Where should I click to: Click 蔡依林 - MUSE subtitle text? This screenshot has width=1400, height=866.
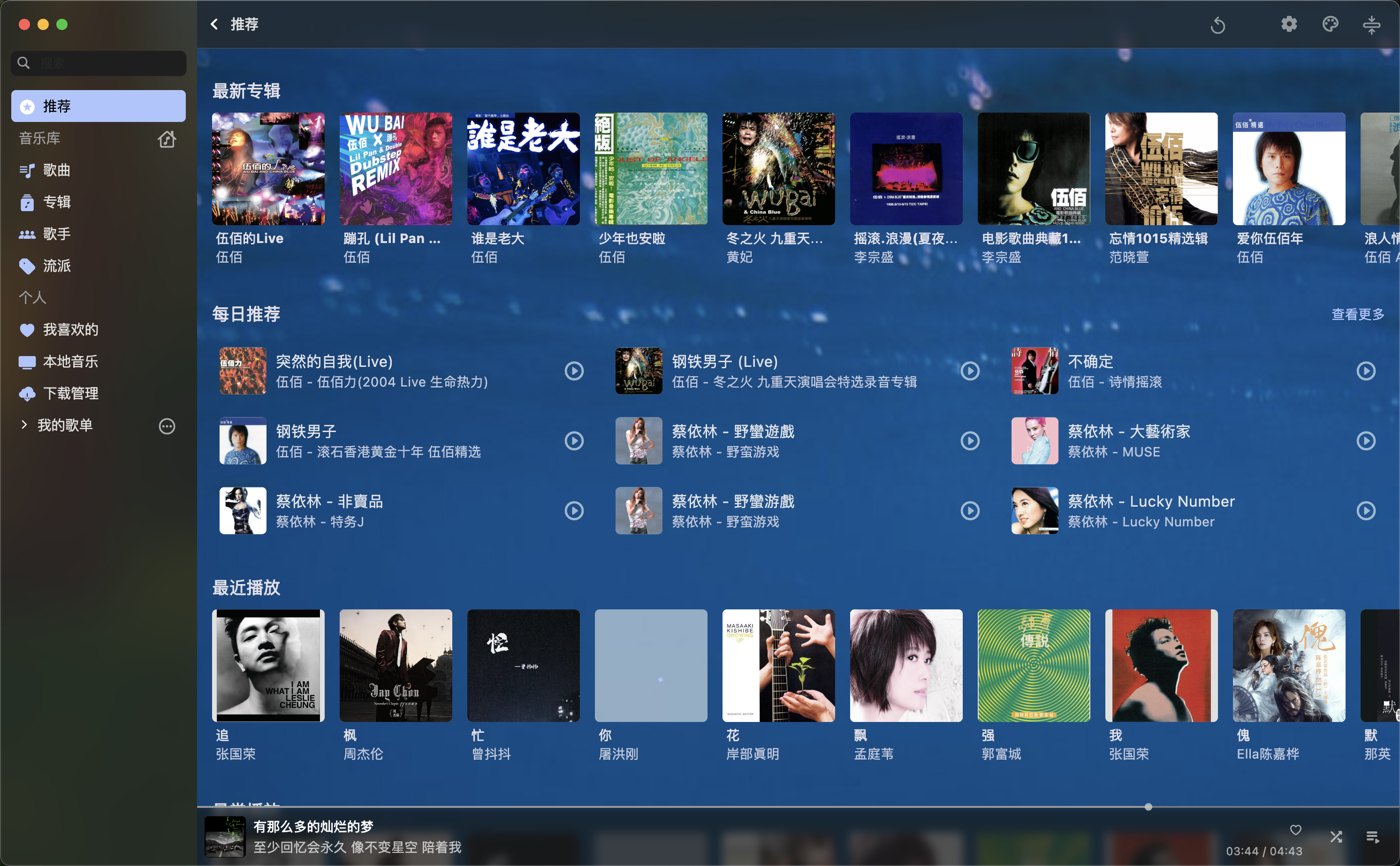tap(1114, 452)
